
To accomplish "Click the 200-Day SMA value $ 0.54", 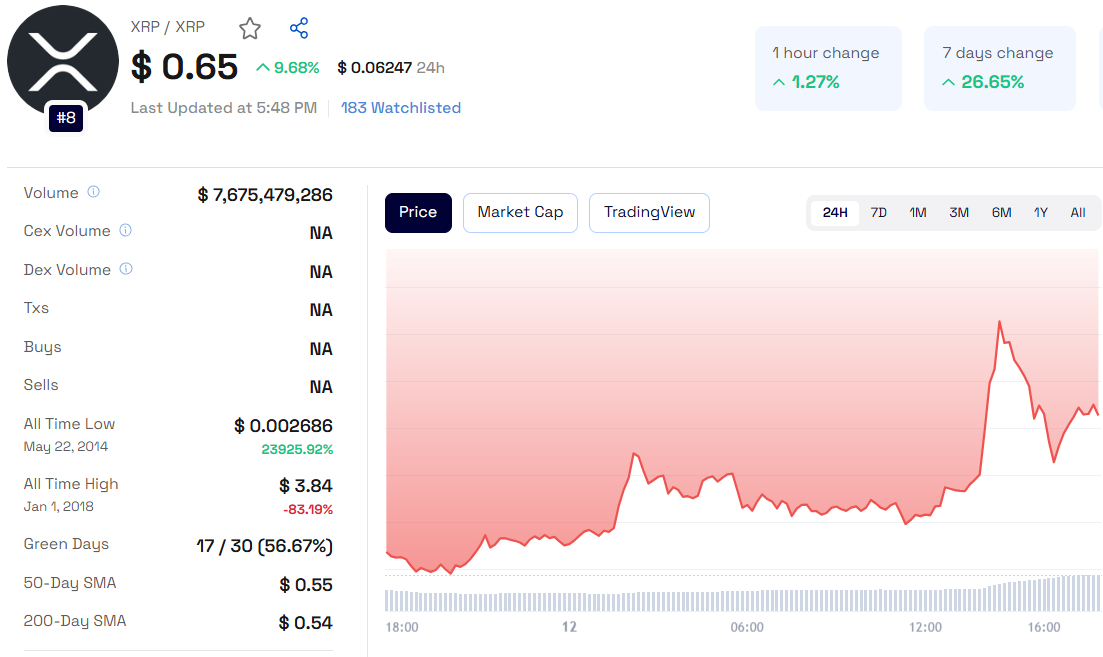I will pos(305,623).
